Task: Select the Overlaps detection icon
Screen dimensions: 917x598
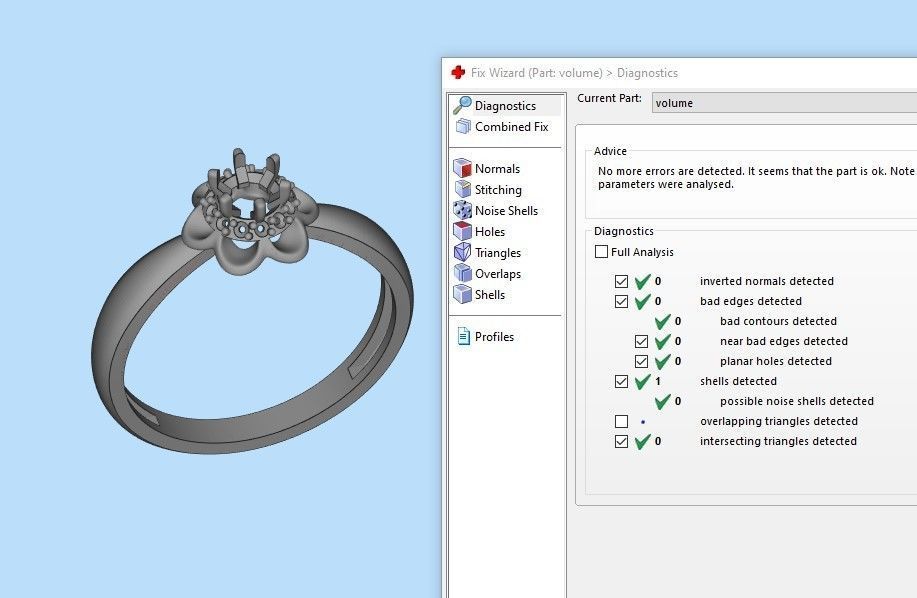Action: (462, 273)
